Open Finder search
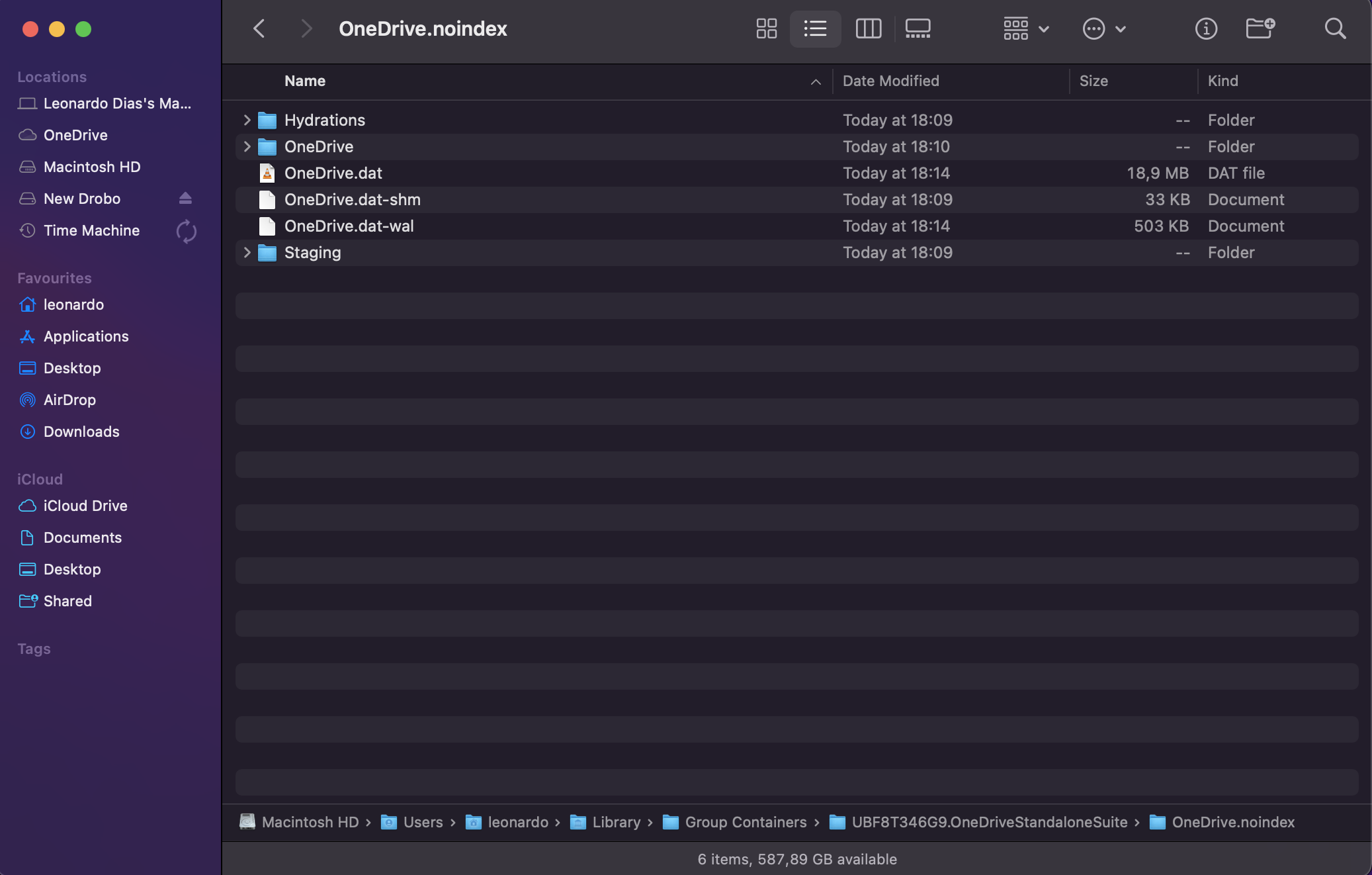This screenshot has width=1372, height=875. coord(1335,28)
